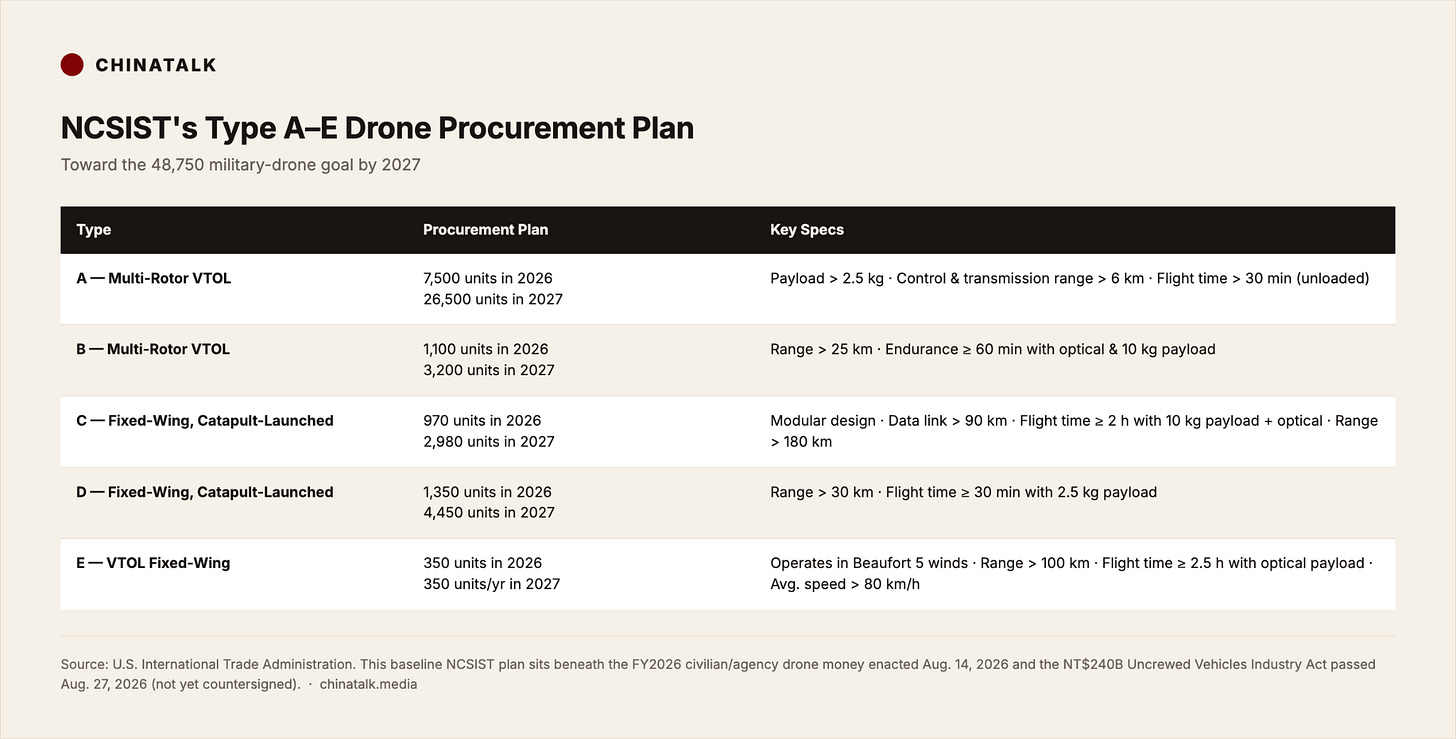Click the red ChinaTalk logo circle

(72, 65)
